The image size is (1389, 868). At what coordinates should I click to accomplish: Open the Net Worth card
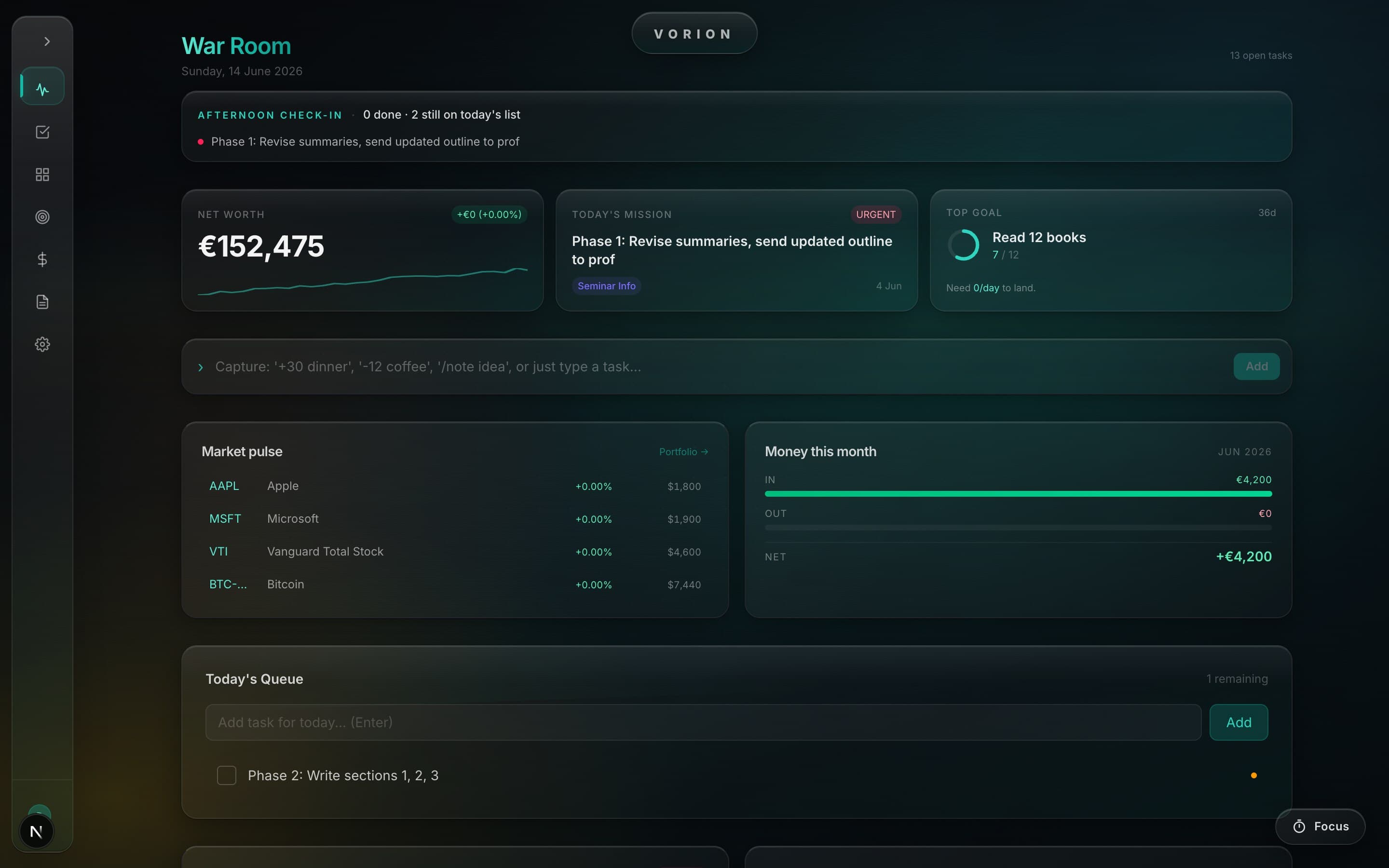[362, 250]
